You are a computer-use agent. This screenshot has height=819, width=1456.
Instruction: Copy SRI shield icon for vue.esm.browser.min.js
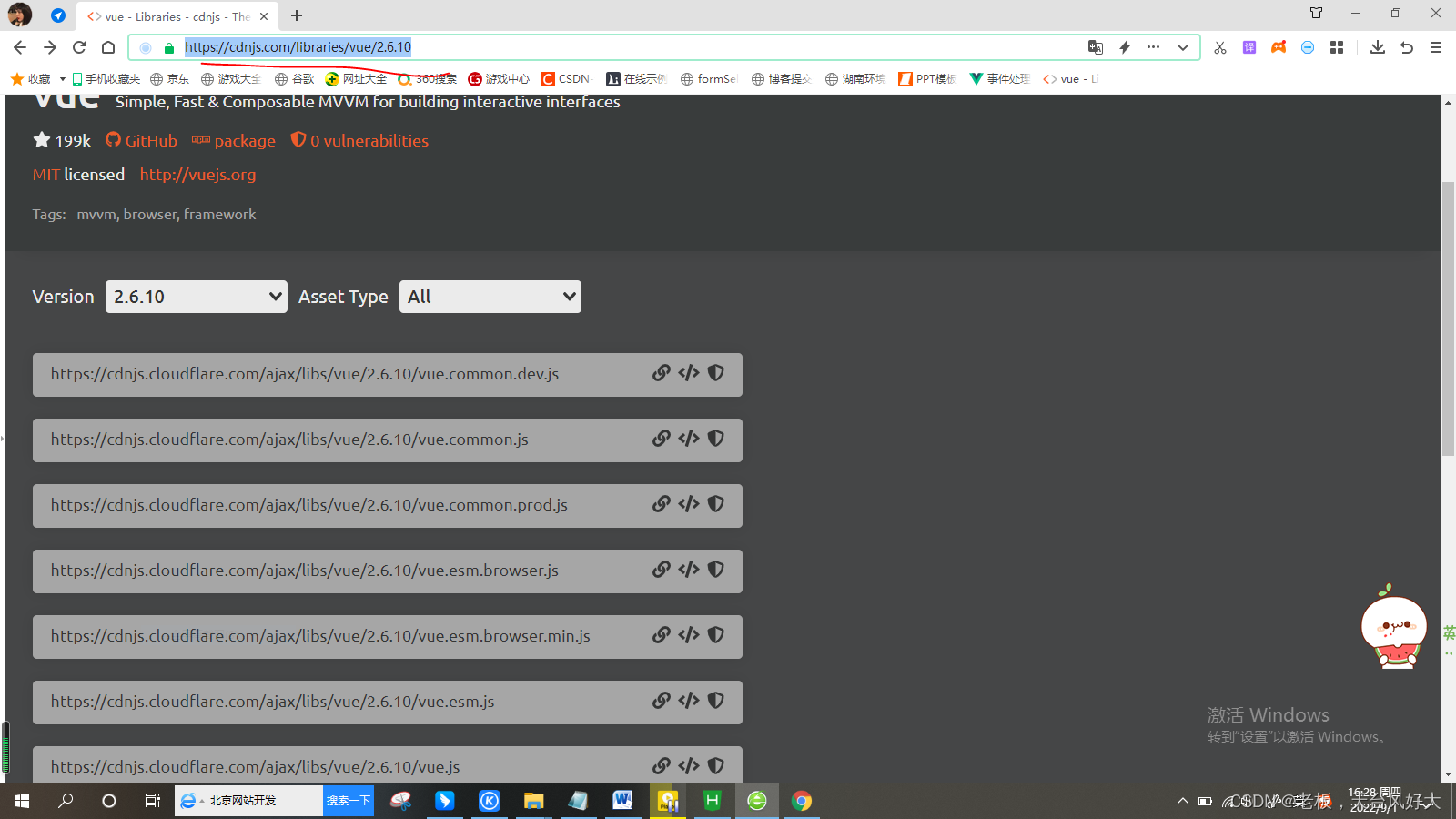(716, 635)
